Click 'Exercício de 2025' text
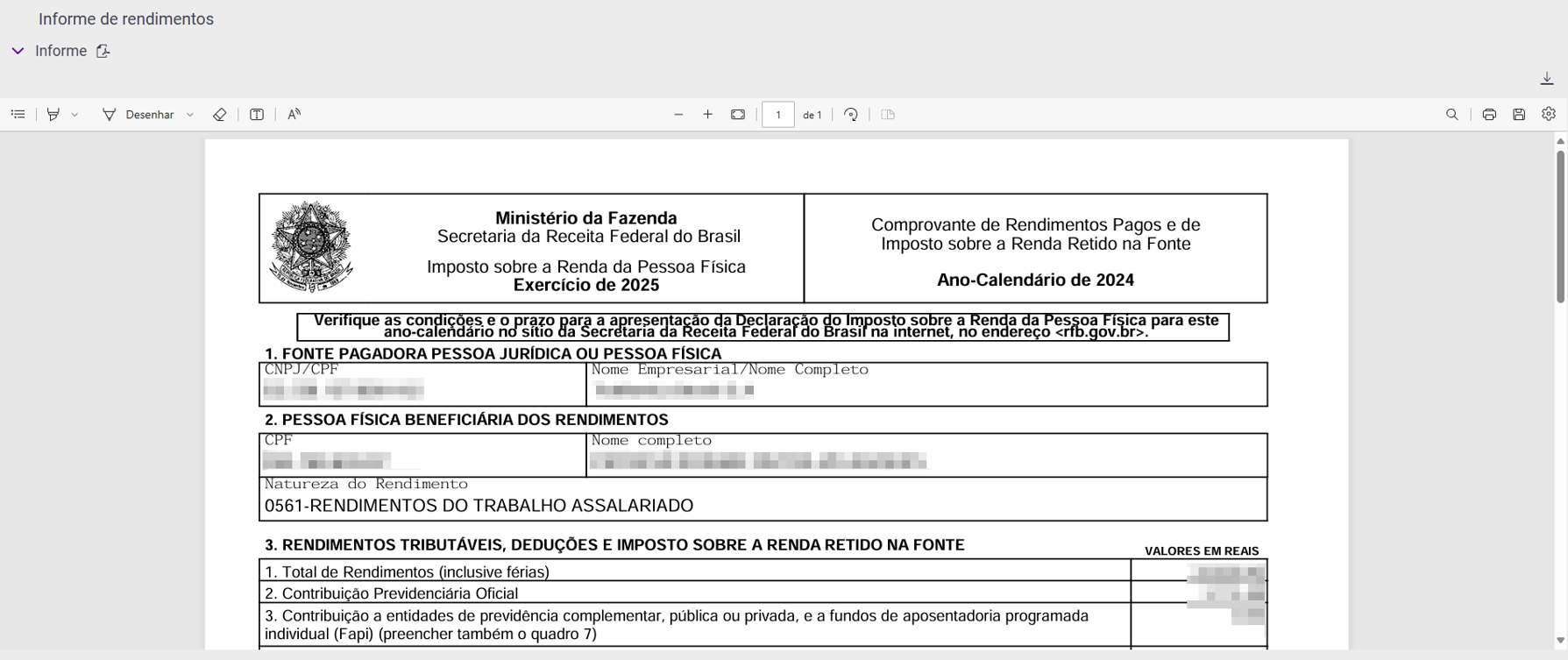 tap(586, 285)
